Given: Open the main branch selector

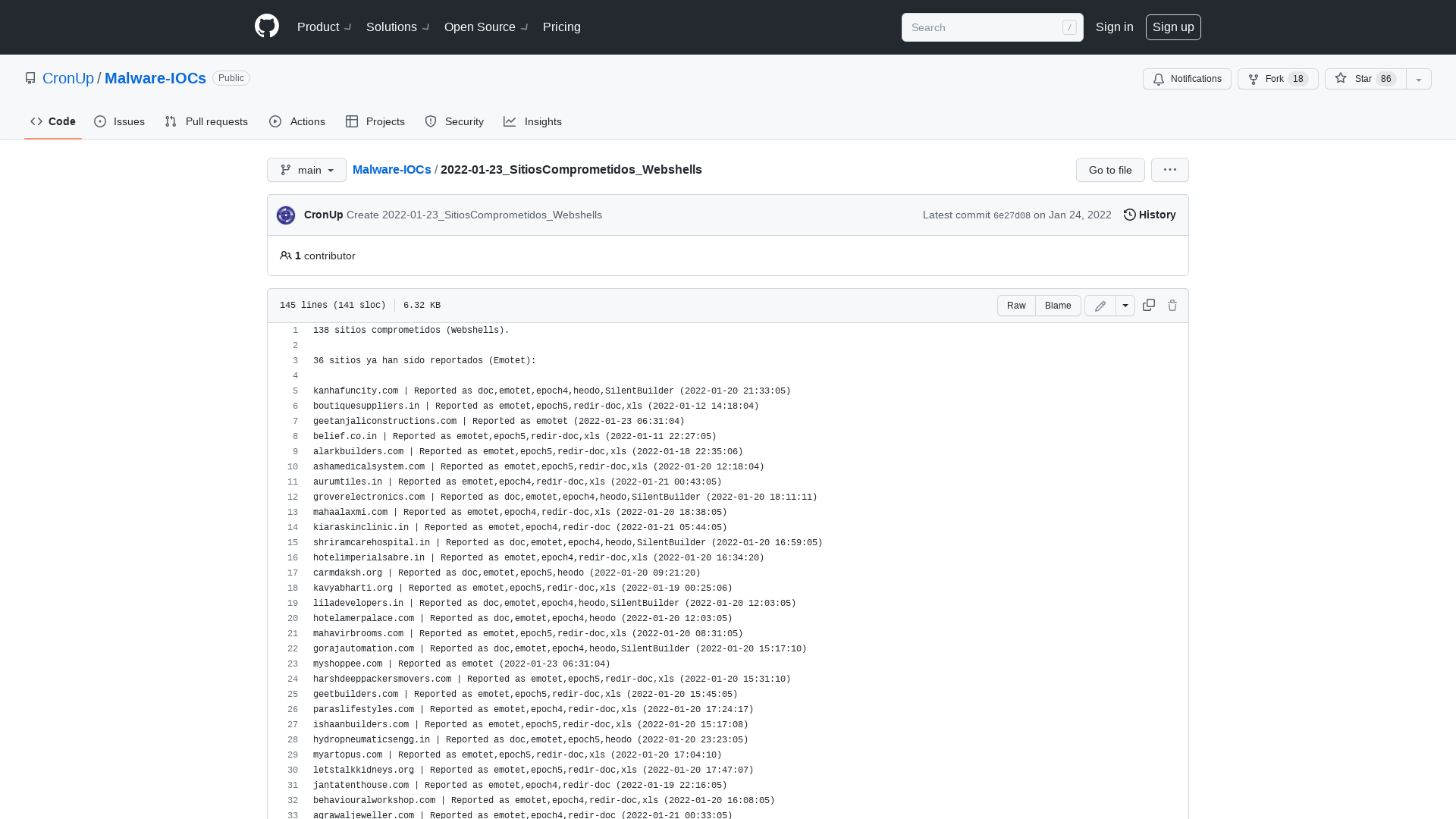Looking at the screenshot, I should tap(306, 170).
